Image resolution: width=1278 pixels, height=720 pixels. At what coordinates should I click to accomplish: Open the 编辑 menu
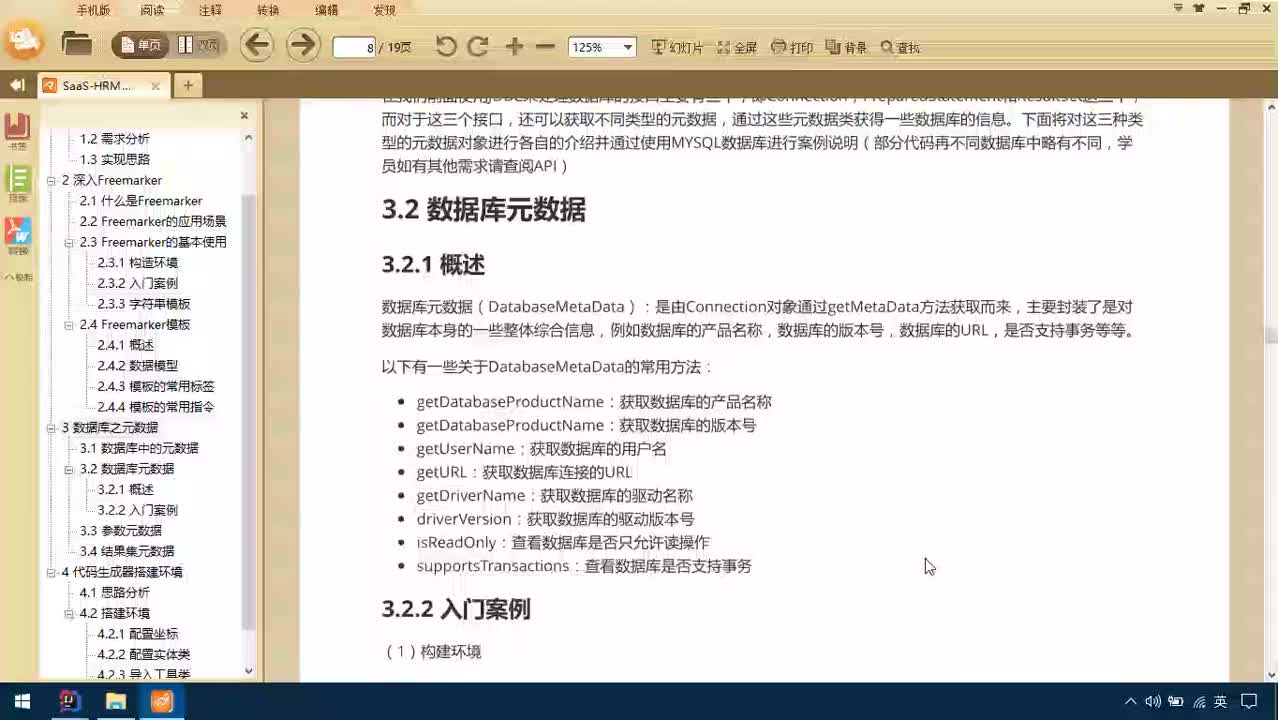click(326, 10)
